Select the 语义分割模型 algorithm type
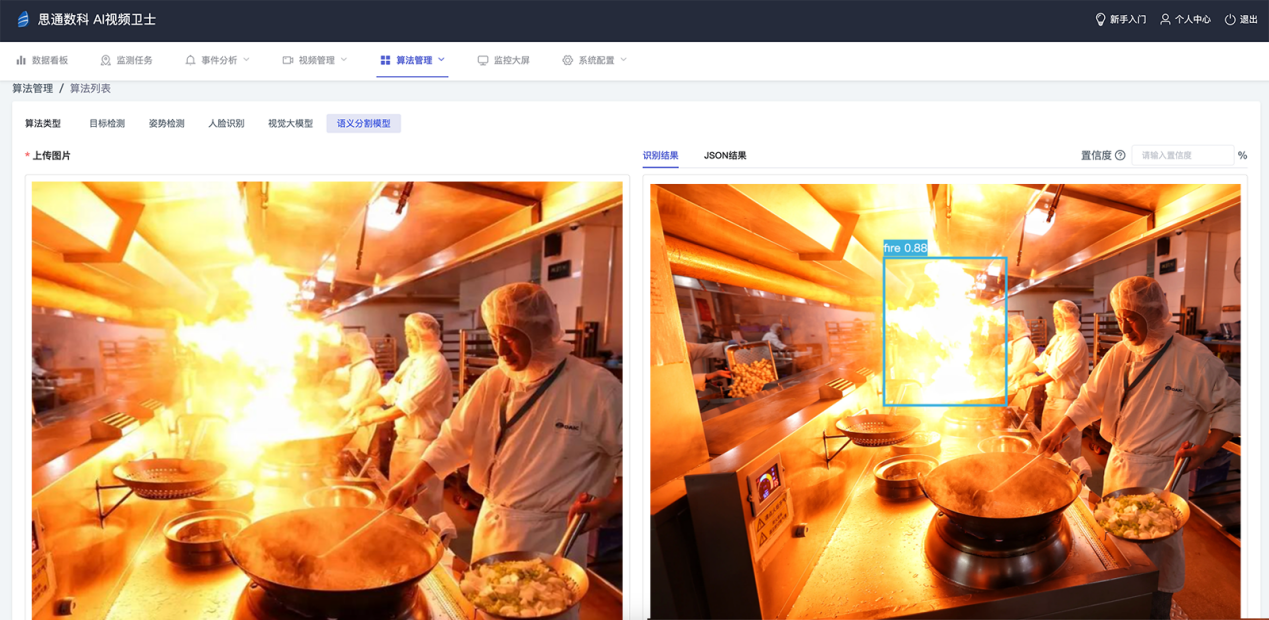1269x620 pixels. point(364,124)
